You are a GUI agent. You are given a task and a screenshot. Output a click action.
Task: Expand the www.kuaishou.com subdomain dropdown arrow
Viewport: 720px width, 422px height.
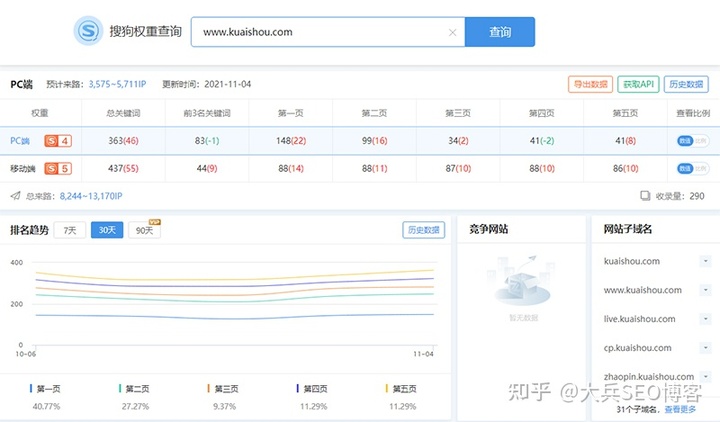tap(705, 290)
